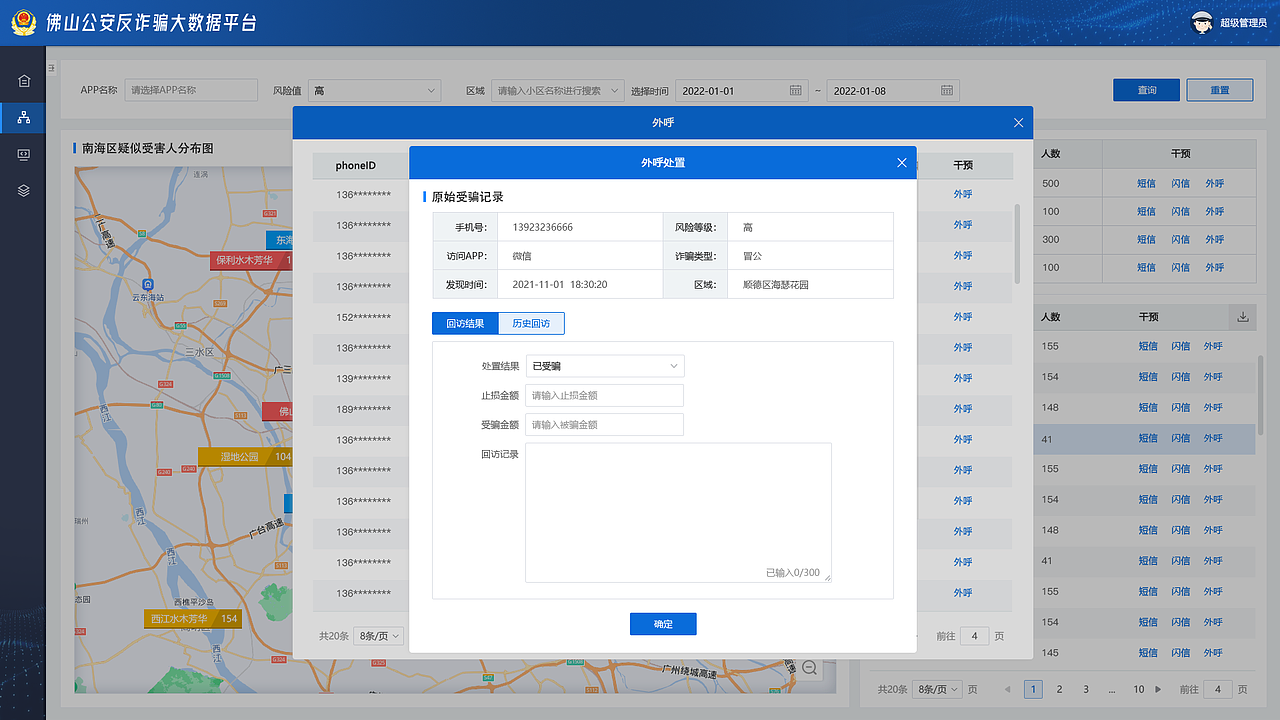Click 闪信 in the 145 people row

1181,653
